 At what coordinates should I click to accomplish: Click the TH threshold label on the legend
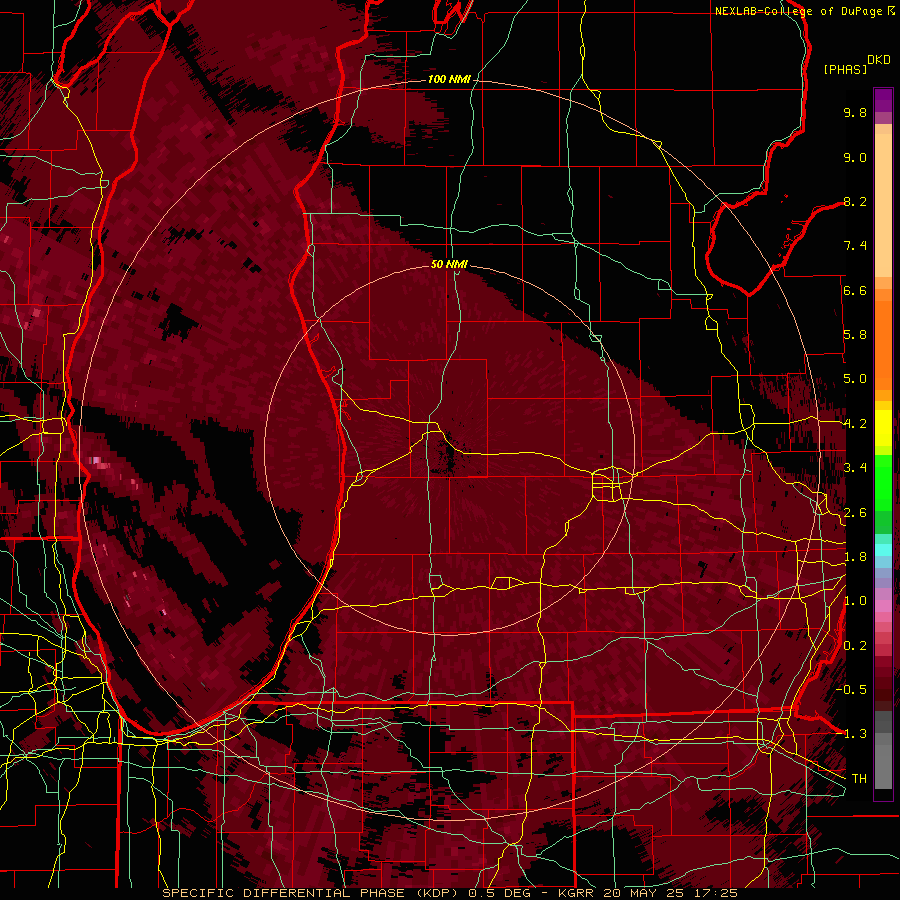[859, 778]
